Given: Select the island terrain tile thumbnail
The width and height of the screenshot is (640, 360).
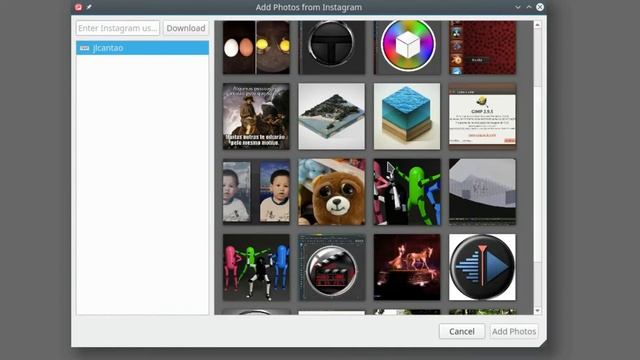Looking at the screenshot, I should tap(332, 116).
